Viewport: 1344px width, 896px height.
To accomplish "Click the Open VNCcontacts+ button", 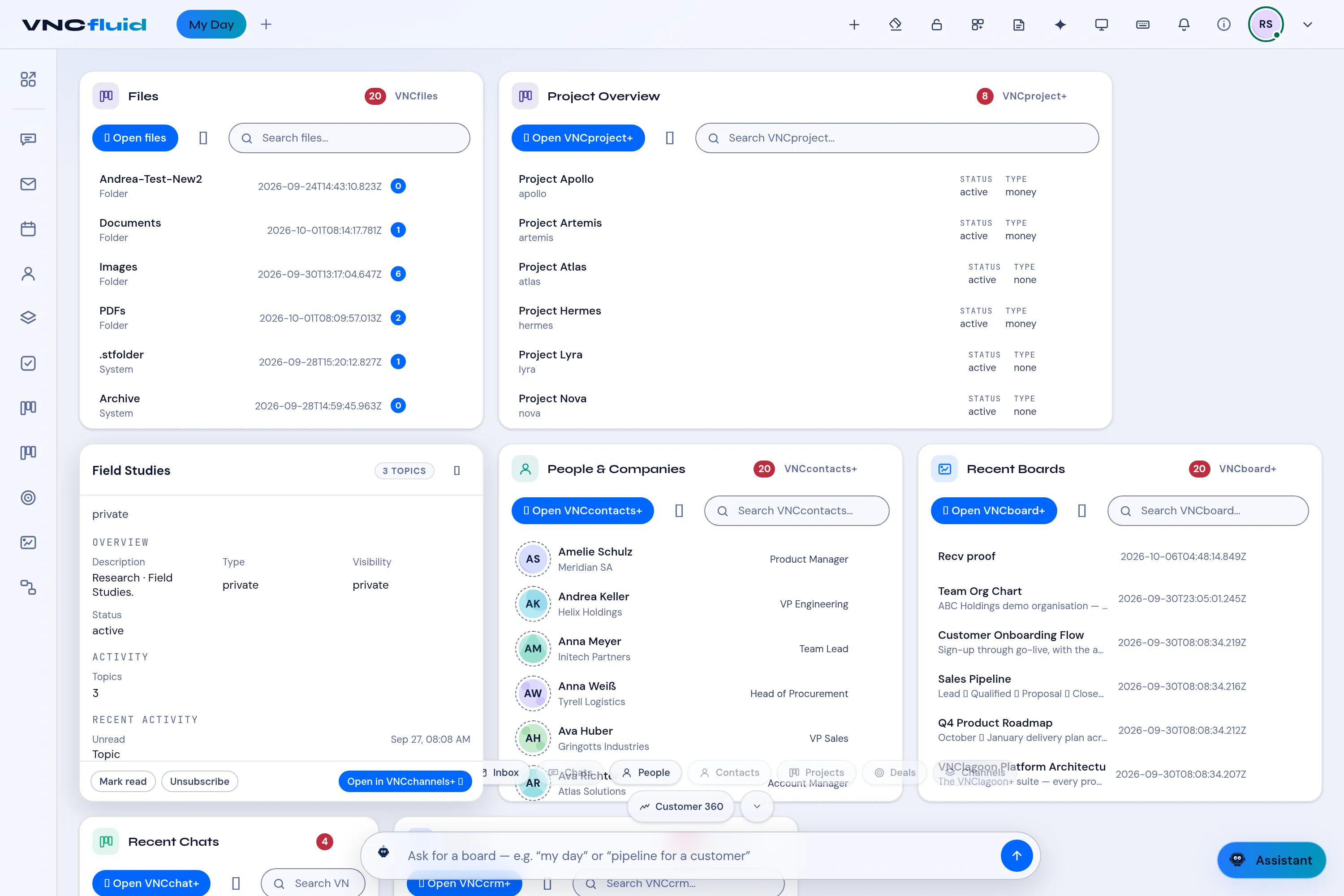I will [x=583, y=510].
